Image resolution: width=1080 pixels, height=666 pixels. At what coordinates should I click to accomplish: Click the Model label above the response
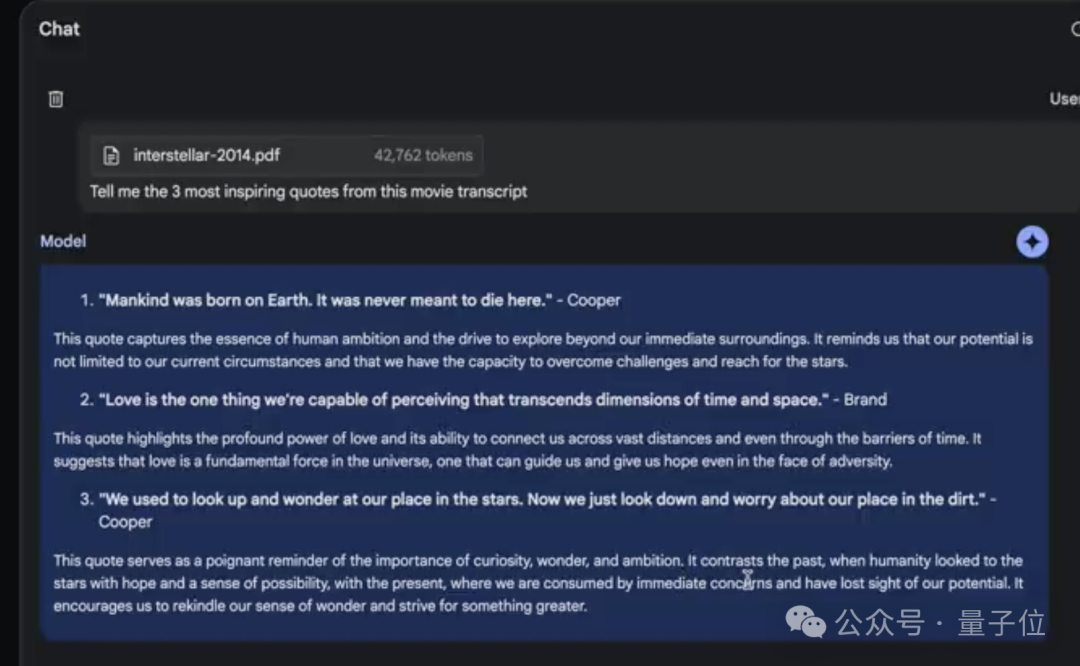pyautogui.click(x=63, y=241)
